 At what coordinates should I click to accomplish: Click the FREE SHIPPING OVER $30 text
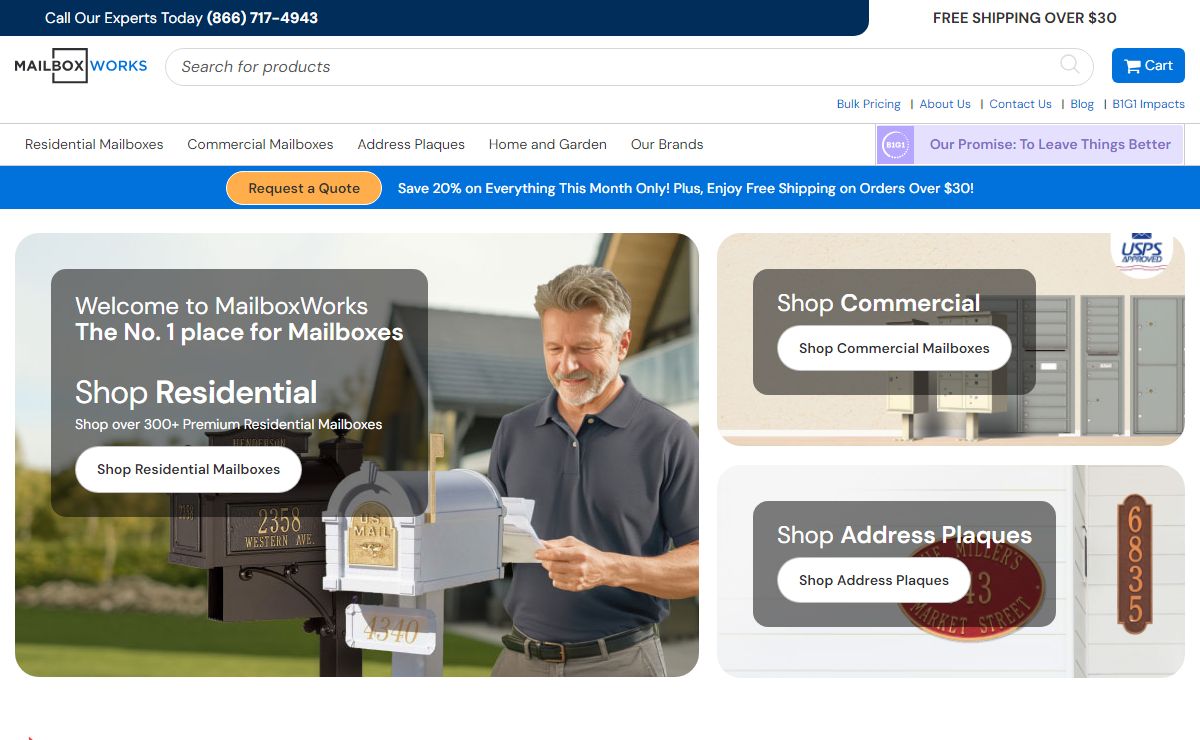tap(1025, 18)
